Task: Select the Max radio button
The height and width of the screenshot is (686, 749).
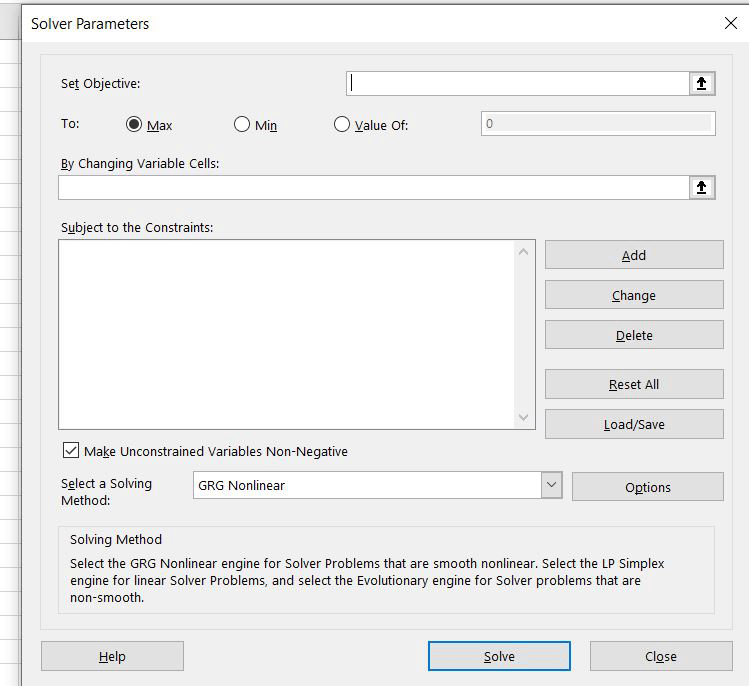Action: (x=134, y=124)
